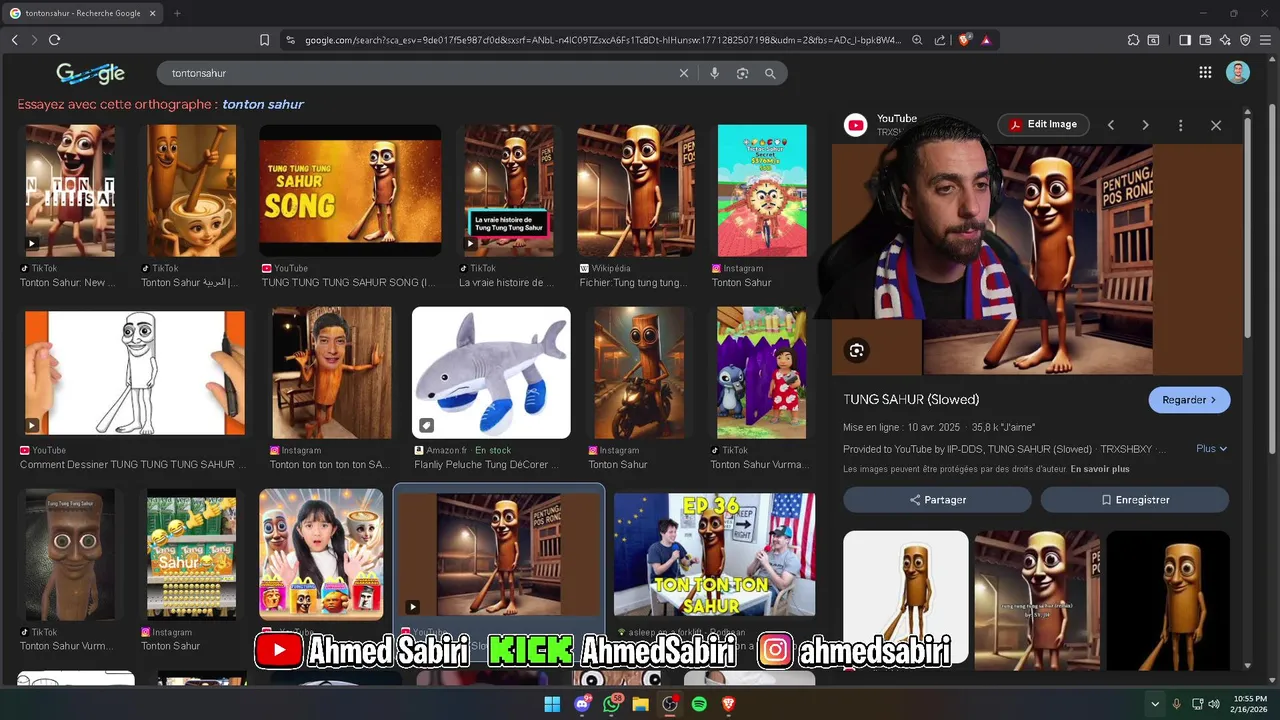The width and height of the screenshot is (1280, 720).
Task: Open the extensions puzzle icon
Action: coord(1133,40)
